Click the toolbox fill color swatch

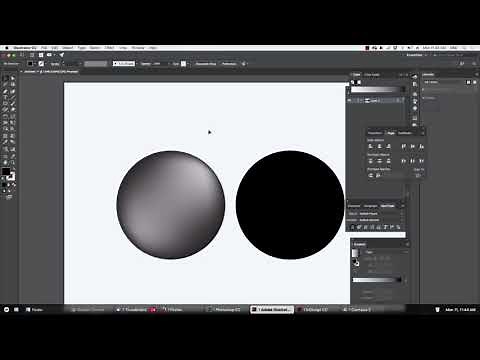click(6, 171)
